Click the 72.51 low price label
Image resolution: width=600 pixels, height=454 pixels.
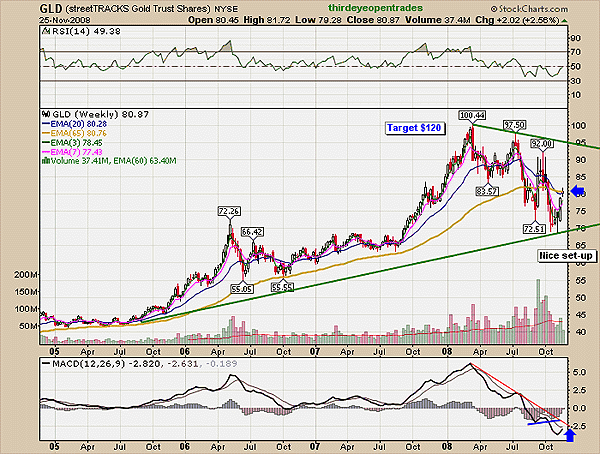point(534,229)
